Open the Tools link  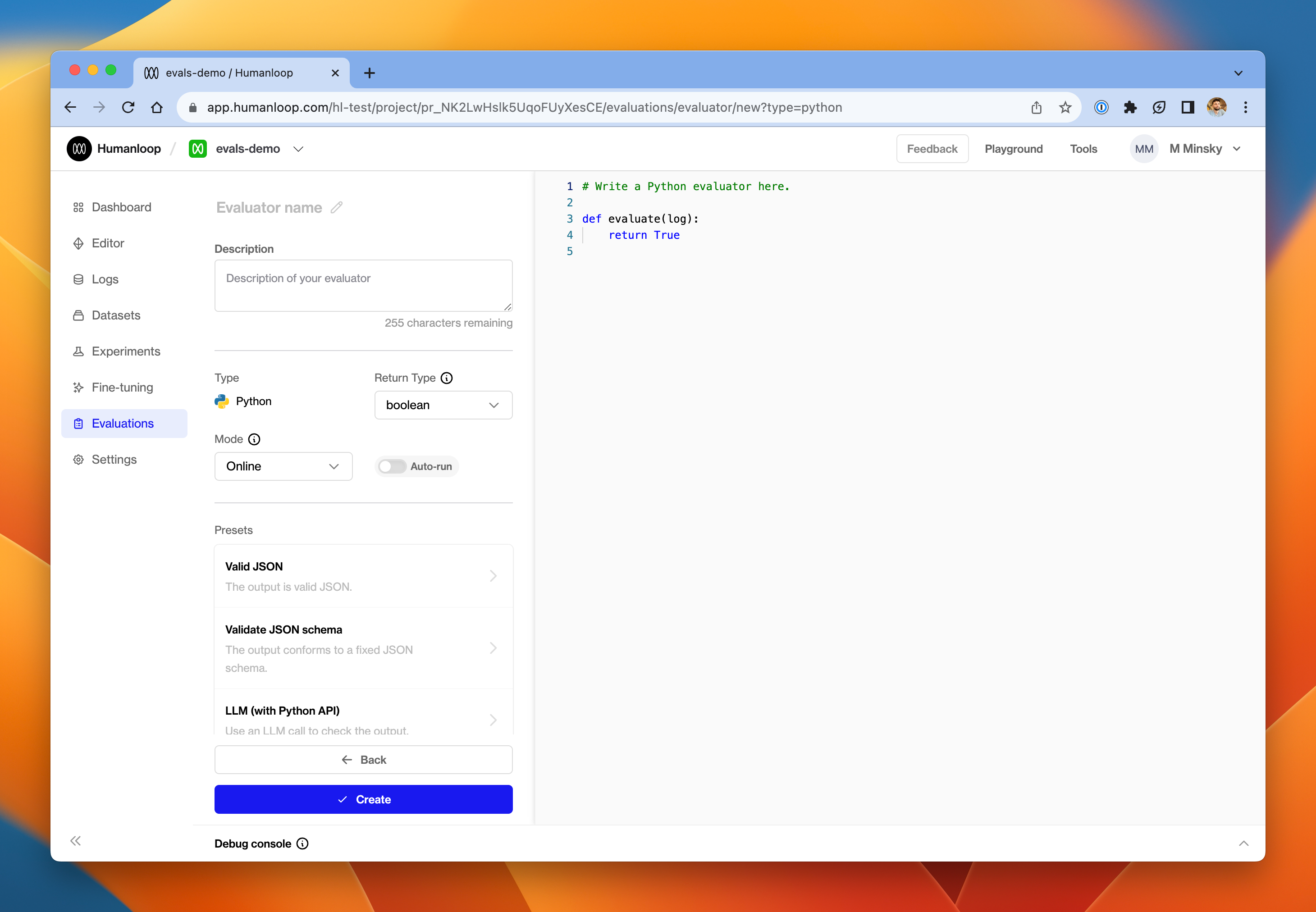click(1083, 149)
